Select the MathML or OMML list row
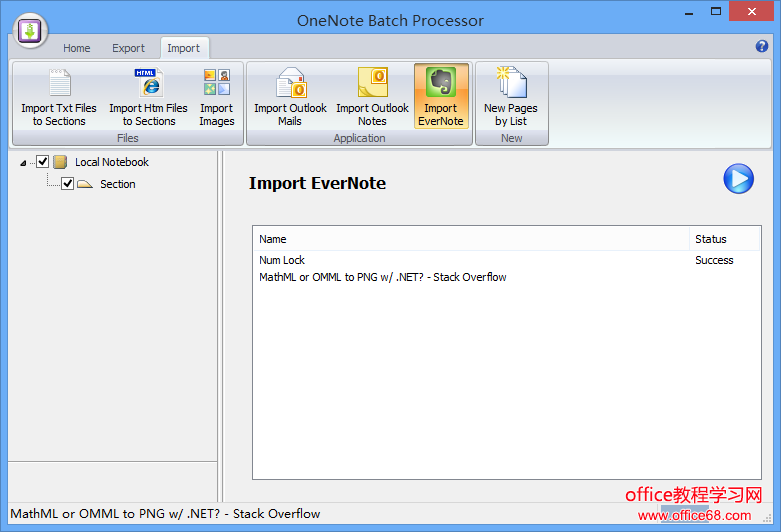781x532 pixels. click(x=506, y=277)
